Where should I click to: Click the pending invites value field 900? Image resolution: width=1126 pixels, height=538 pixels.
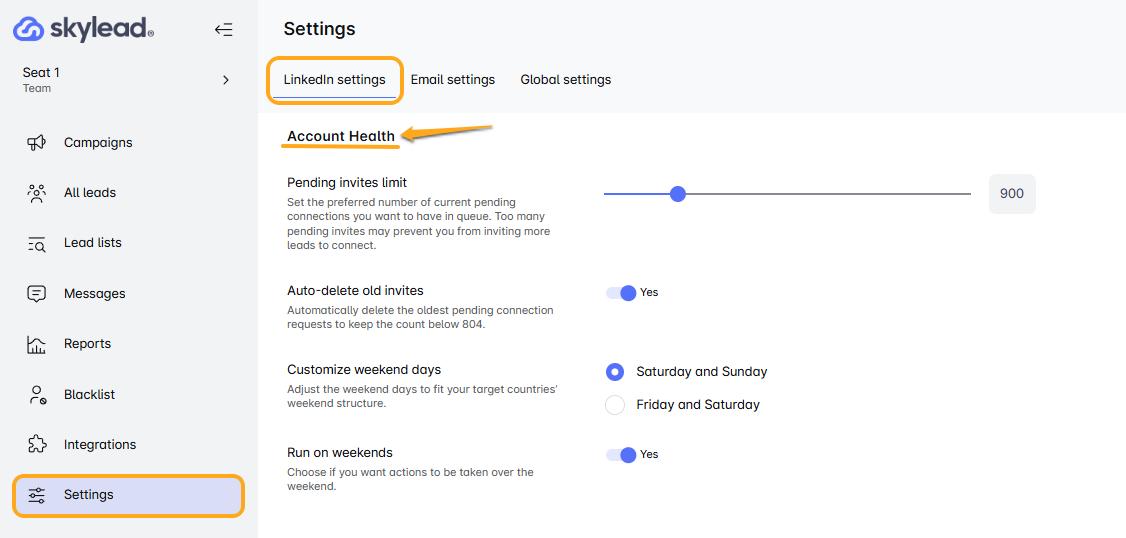tap(1012, 194)
